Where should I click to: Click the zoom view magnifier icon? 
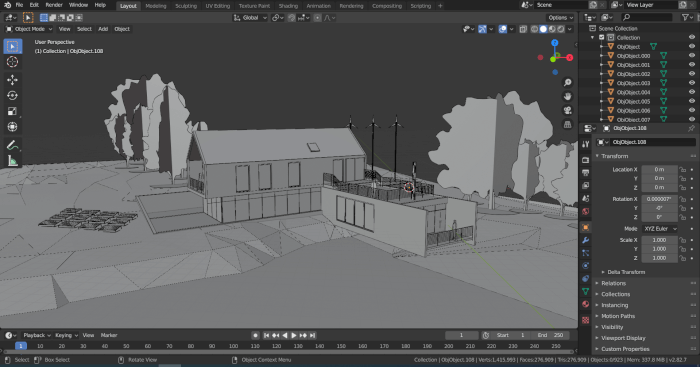tap(567, 83)
